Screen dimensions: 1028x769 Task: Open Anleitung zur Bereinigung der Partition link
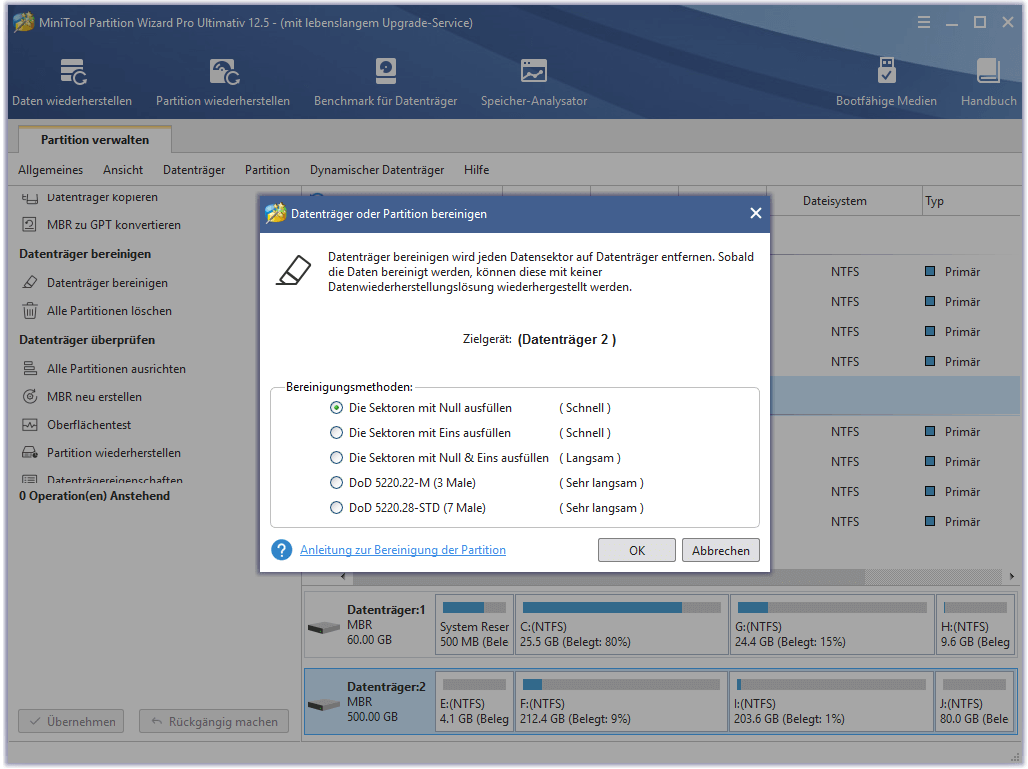[x=403, y=550]
